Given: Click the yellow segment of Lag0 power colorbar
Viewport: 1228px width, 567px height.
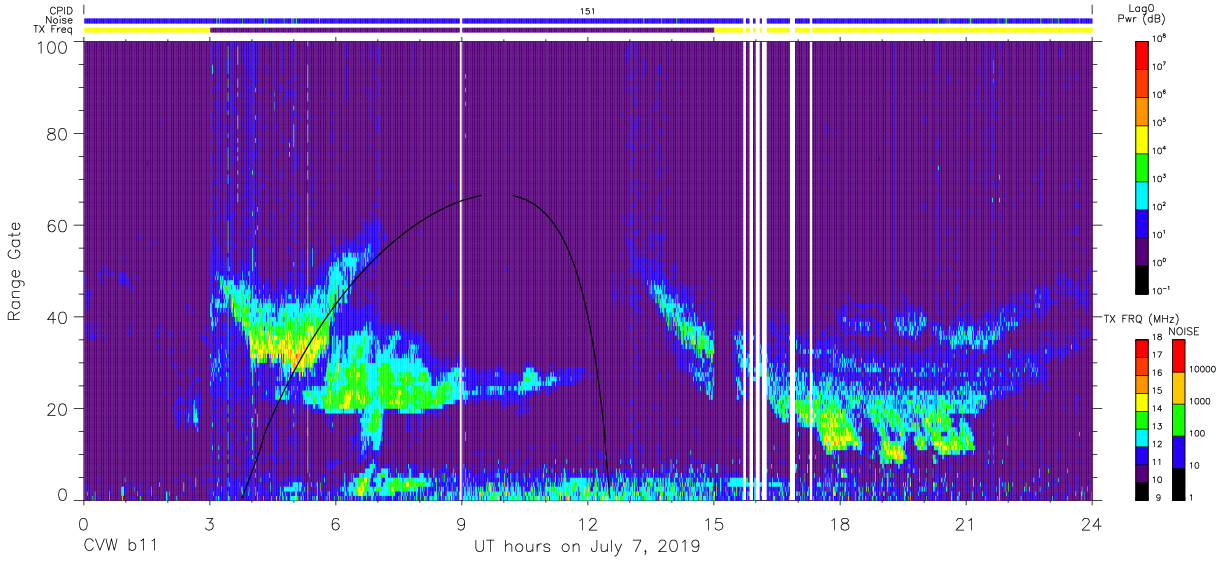Looking at the screenshot, I should tap(1142, 139).
